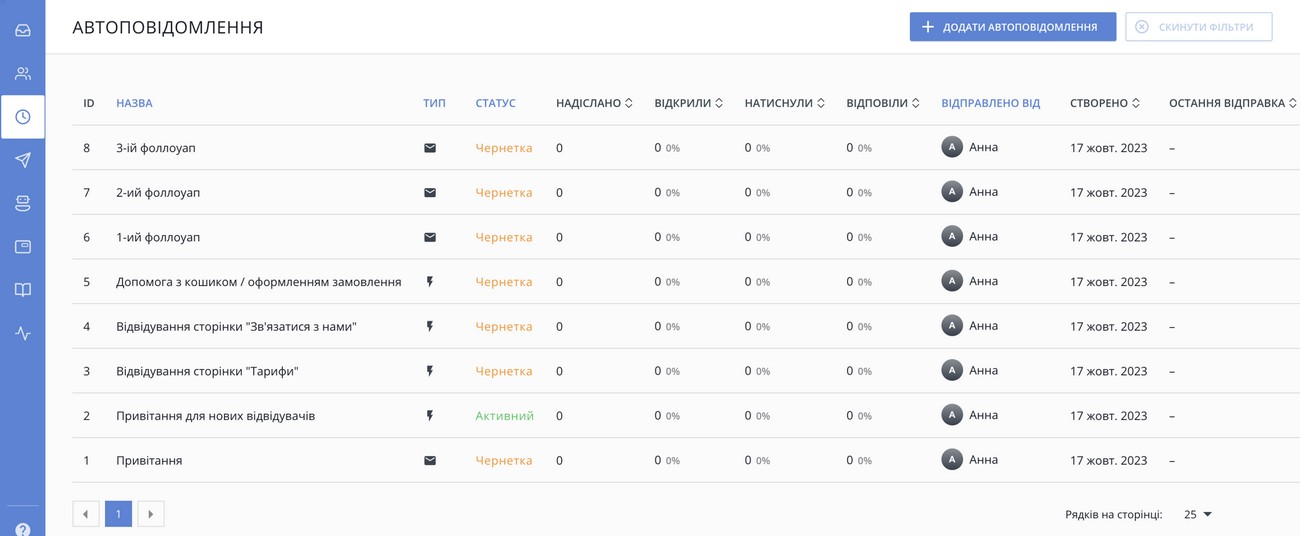The image size is (1300, 536).
Task: Filter by Тип column header
Action: (434, 103)
